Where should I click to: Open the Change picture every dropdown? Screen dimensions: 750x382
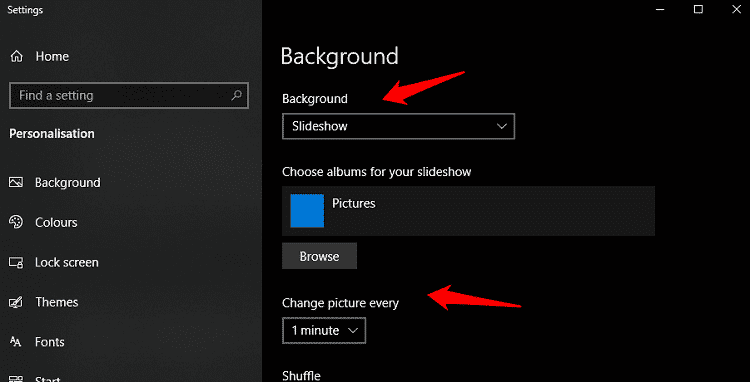(324, 330)
